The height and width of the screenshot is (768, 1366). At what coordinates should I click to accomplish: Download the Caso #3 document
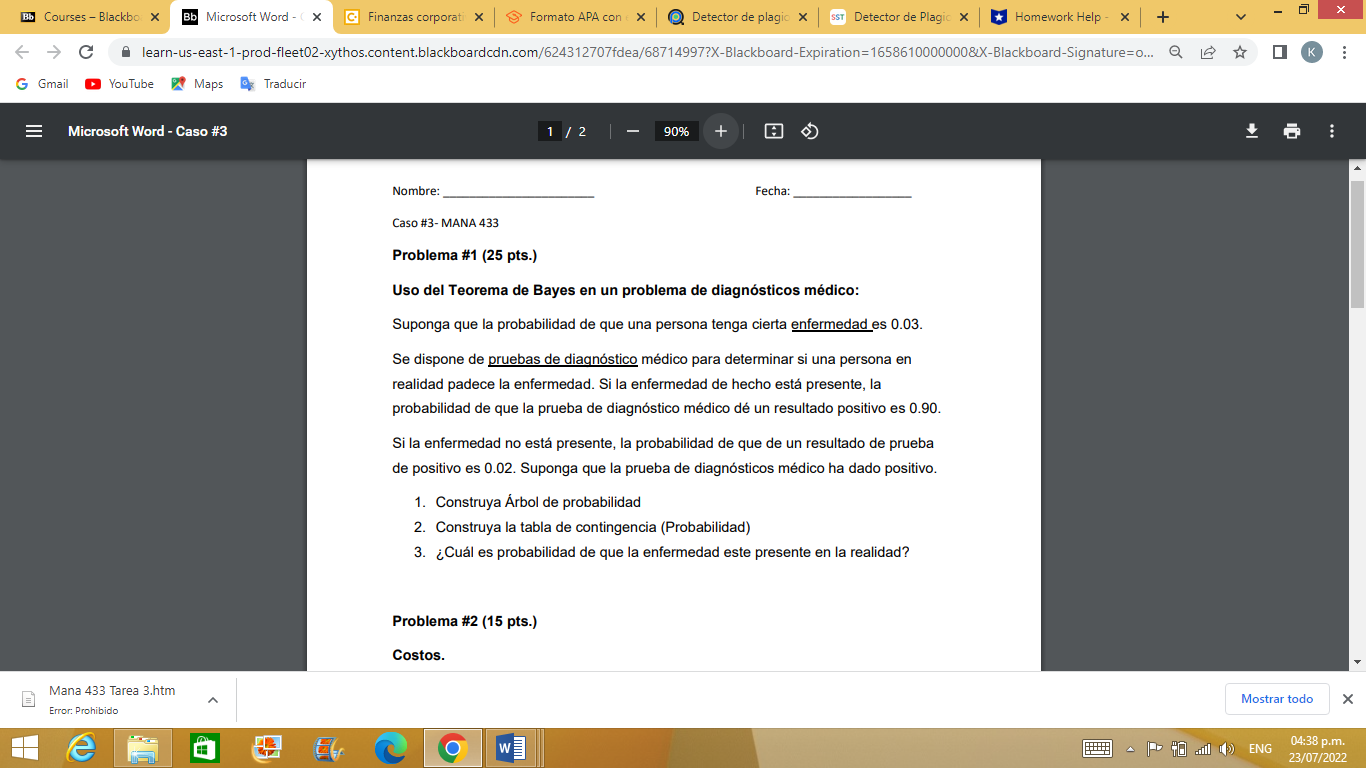tap(1252, 130)
